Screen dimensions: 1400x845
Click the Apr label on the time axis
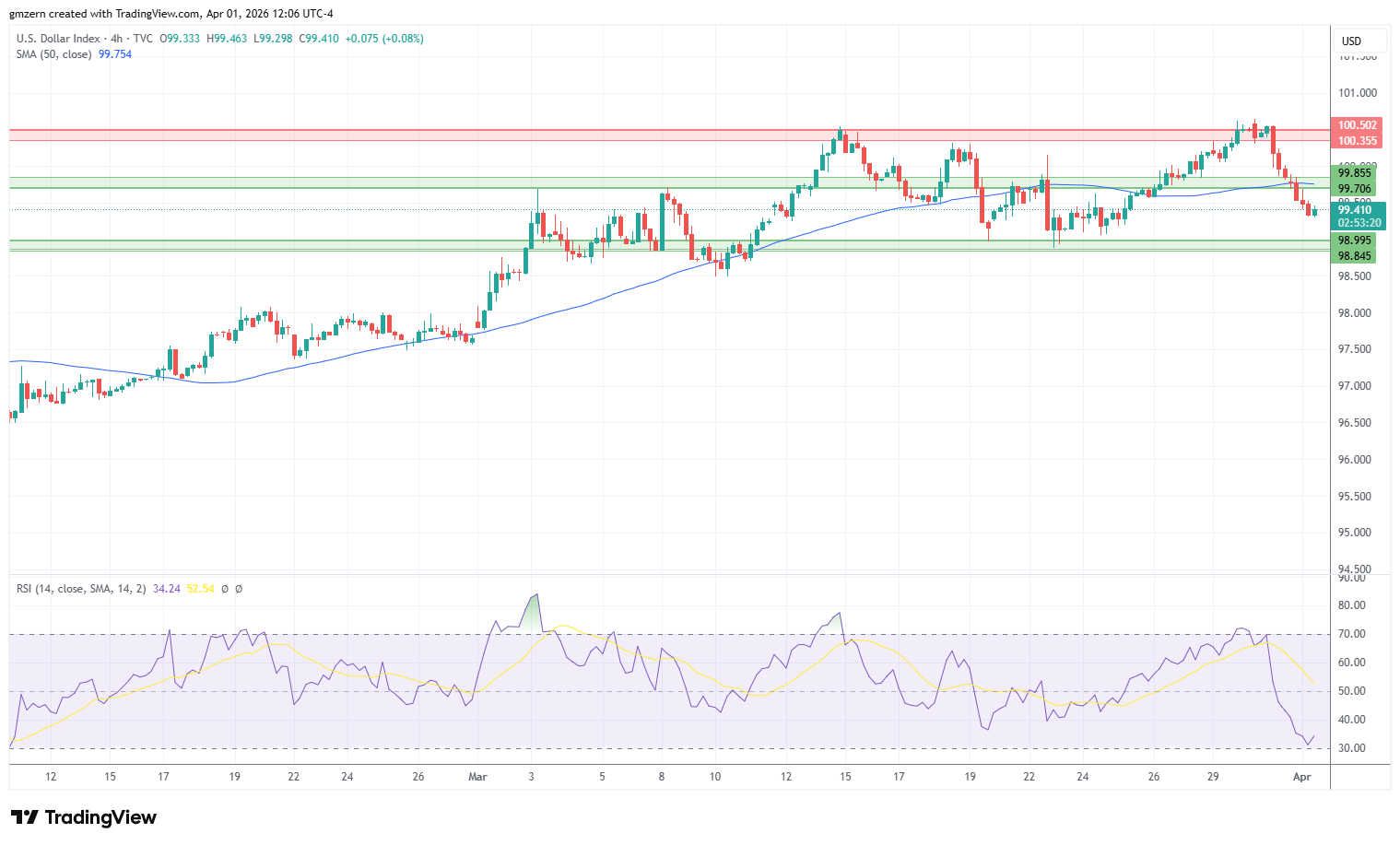[1302, 777]
